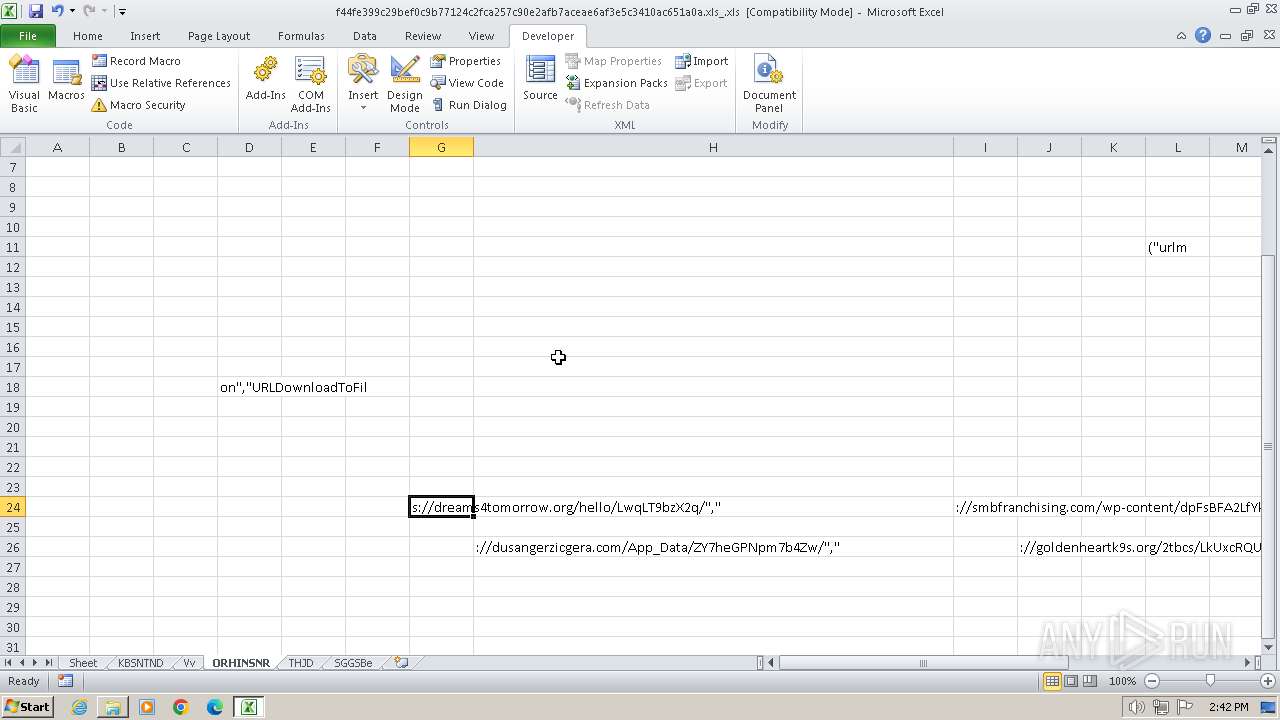Select row 18 header
1280x720 pixels.
[x=12, y=387]
